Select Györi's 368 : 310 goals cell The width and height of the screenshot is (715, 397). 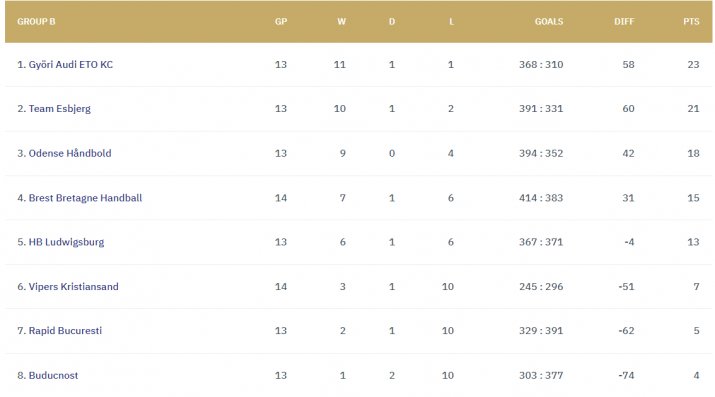pos(541,65)
